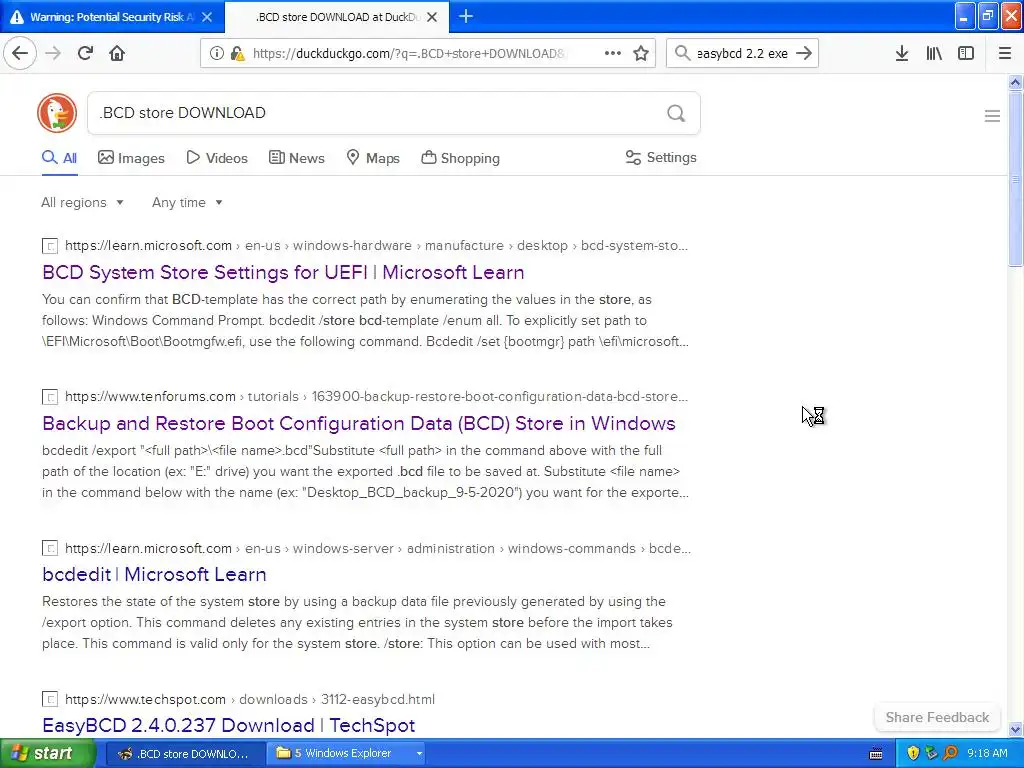Click the magnifier tray icon
Image resolution: width=1024 pixels, height=768 pixels.
tap(950, 754)
